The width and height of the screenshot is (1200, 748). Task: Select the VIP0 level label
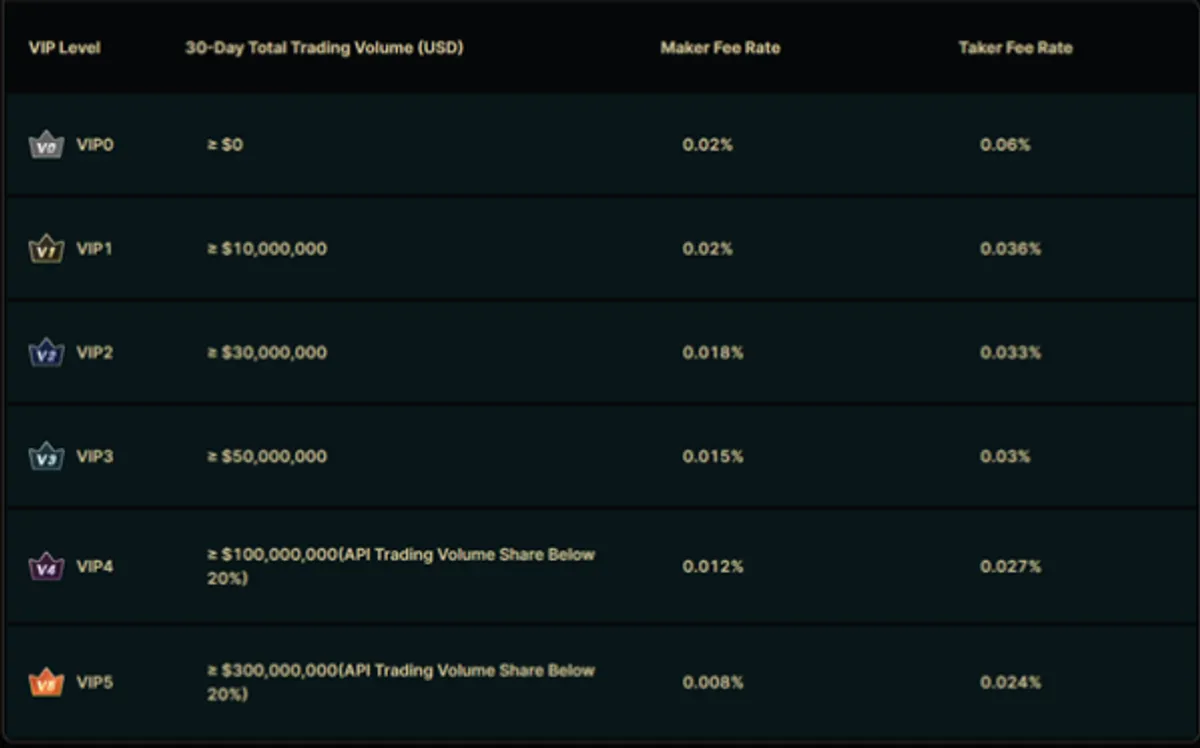tap(95, 145)
